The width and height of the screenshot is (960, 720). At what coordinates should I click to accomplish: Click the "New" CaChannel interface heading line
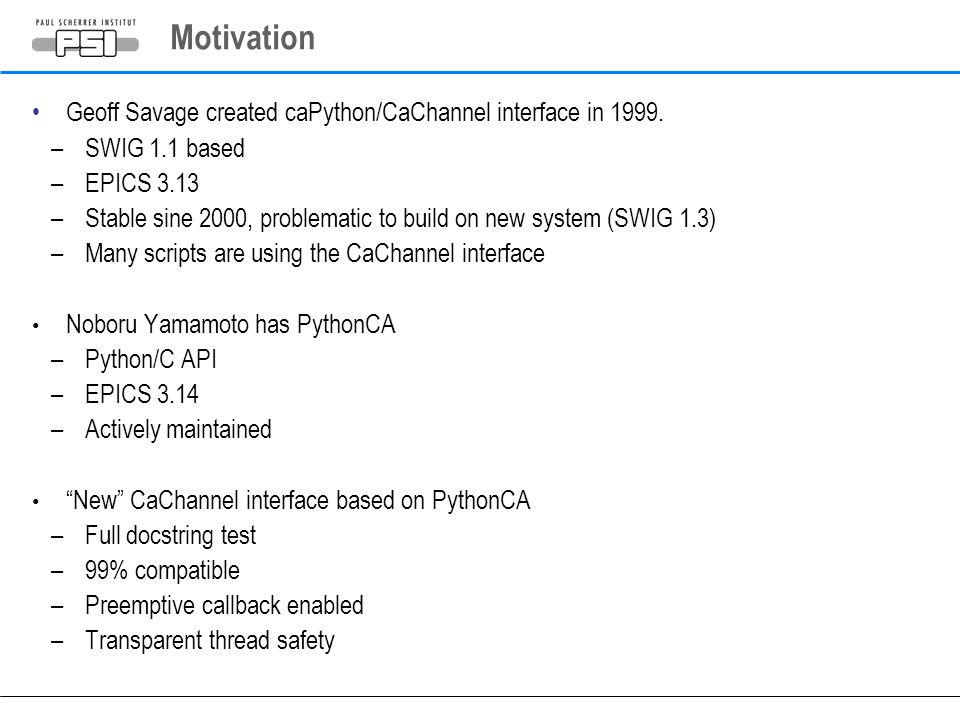point(298,501)
